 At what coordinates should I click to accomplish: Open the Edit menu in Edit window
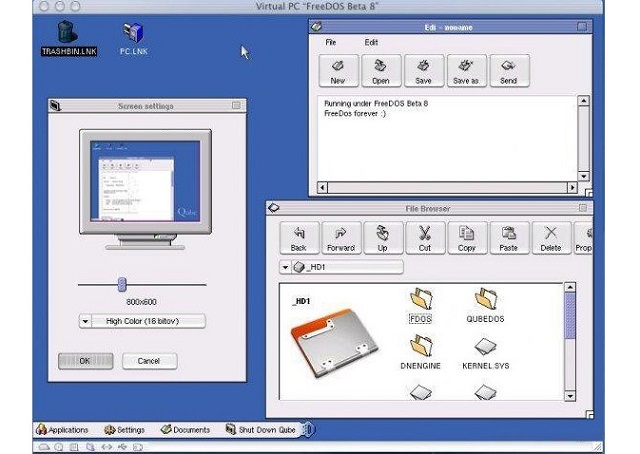(371, 42)
